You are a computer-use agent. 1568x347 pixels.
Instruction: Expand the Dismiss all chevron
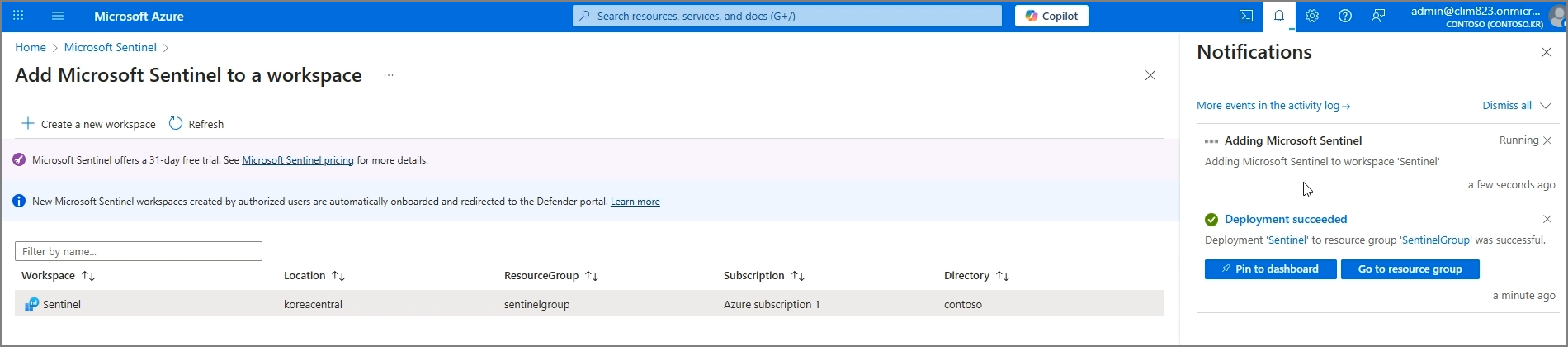tap(1546, 106)
